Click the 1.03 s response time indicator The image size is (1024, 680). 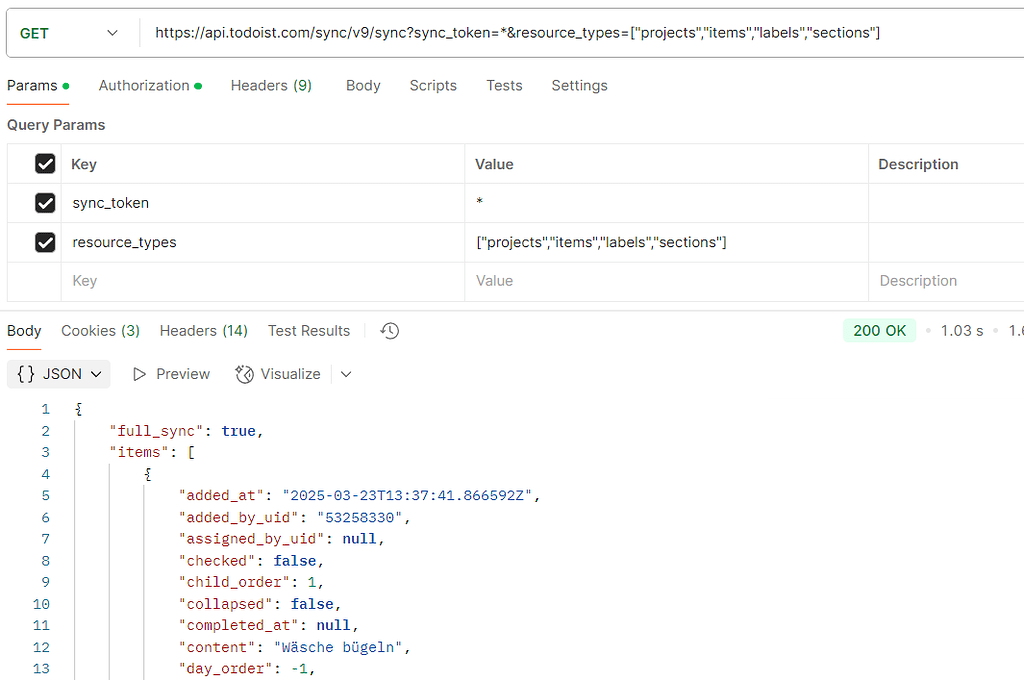tap(961, 330)
